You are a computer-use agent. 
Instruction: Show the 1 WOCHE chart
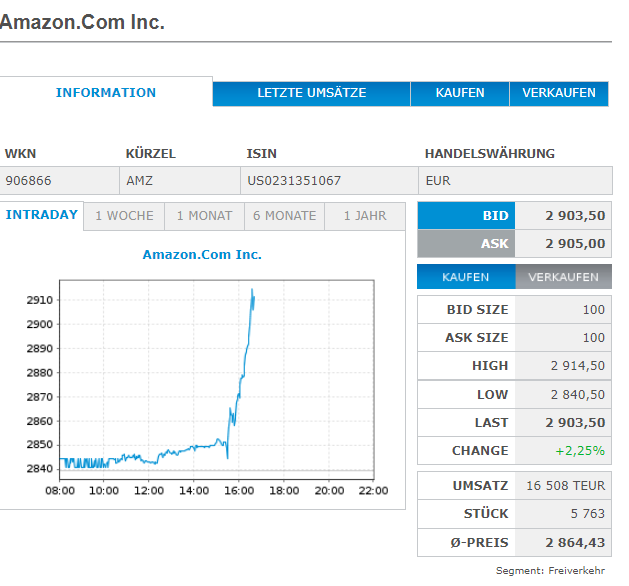(124, 216)
